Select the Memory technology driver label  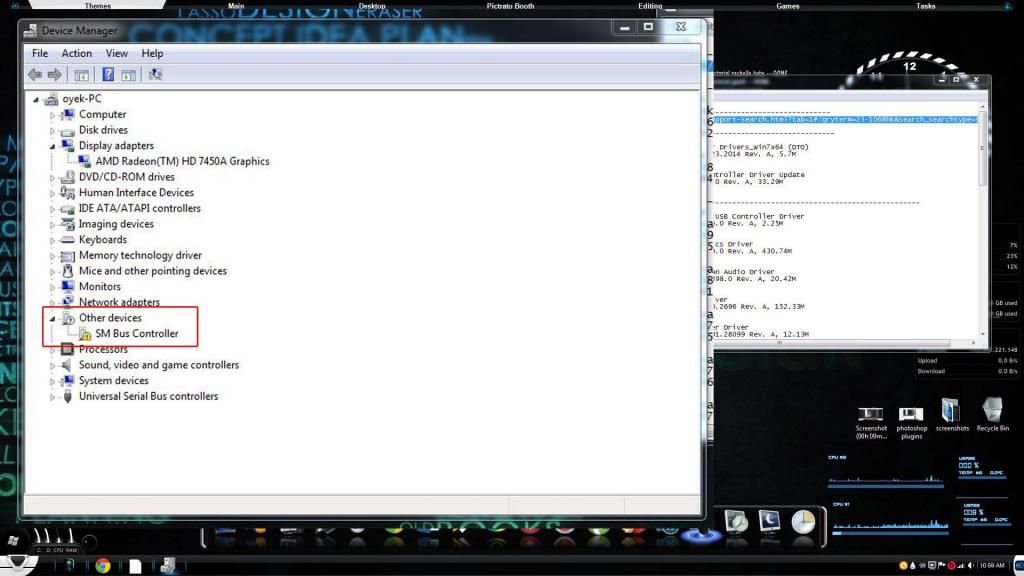[140, 255]
